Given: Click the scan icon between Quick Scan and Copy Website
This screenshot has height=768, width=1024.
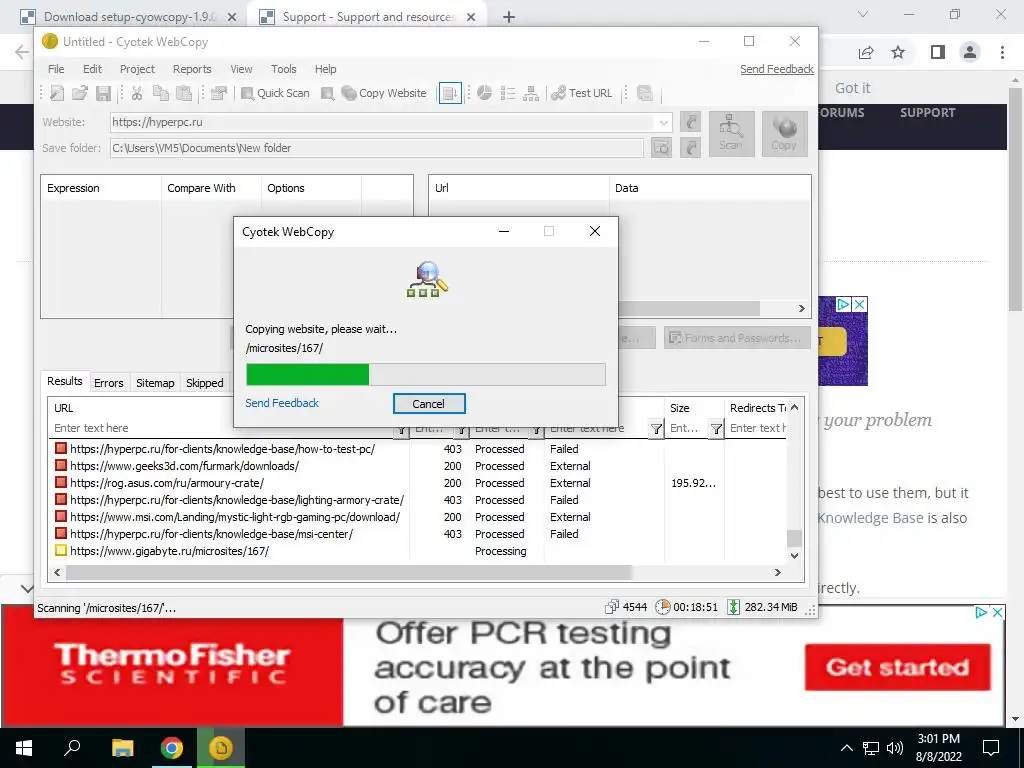Looking at the screenshot, I should [328, 93].
